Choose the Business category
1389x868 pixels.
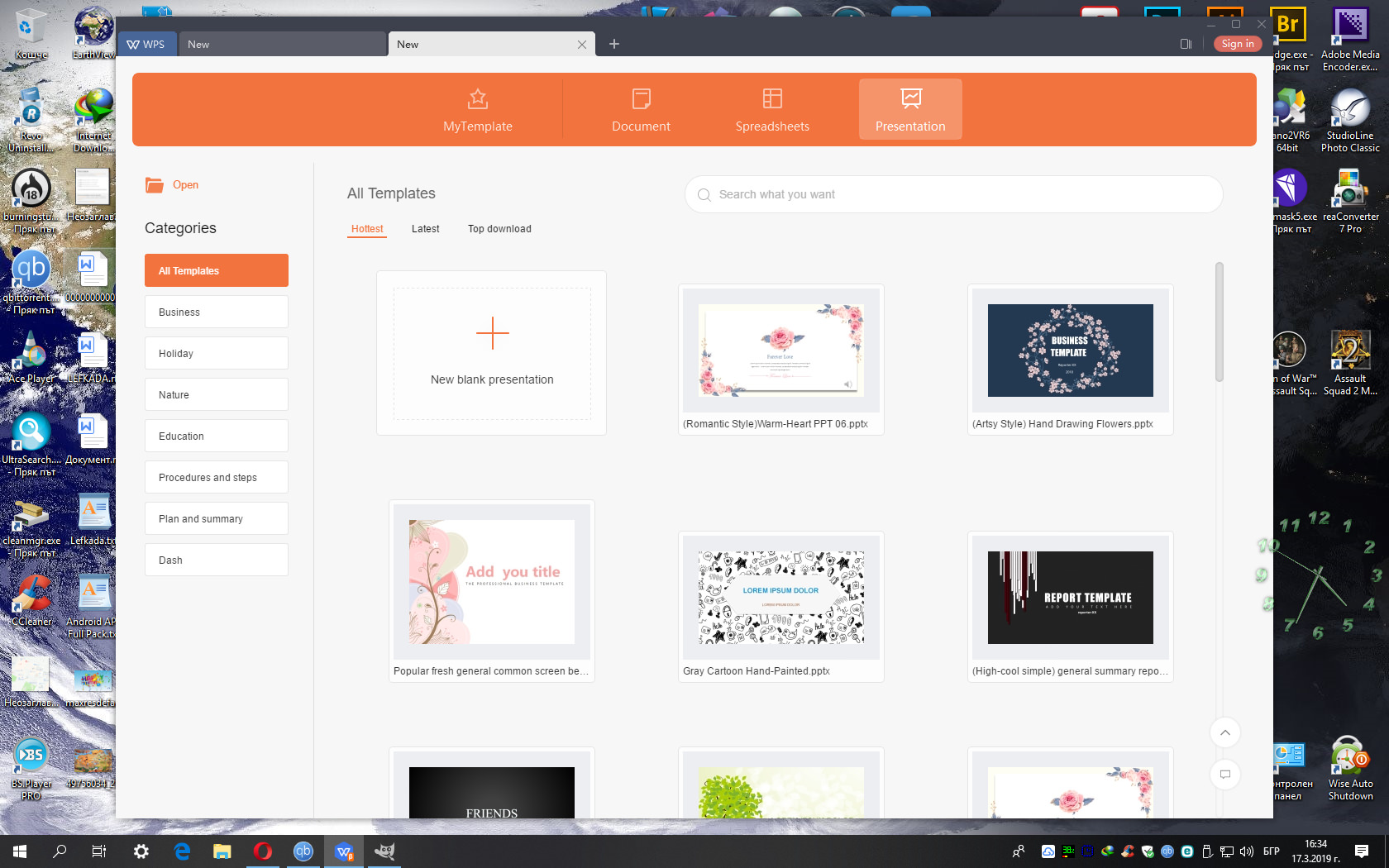[217, 312]
